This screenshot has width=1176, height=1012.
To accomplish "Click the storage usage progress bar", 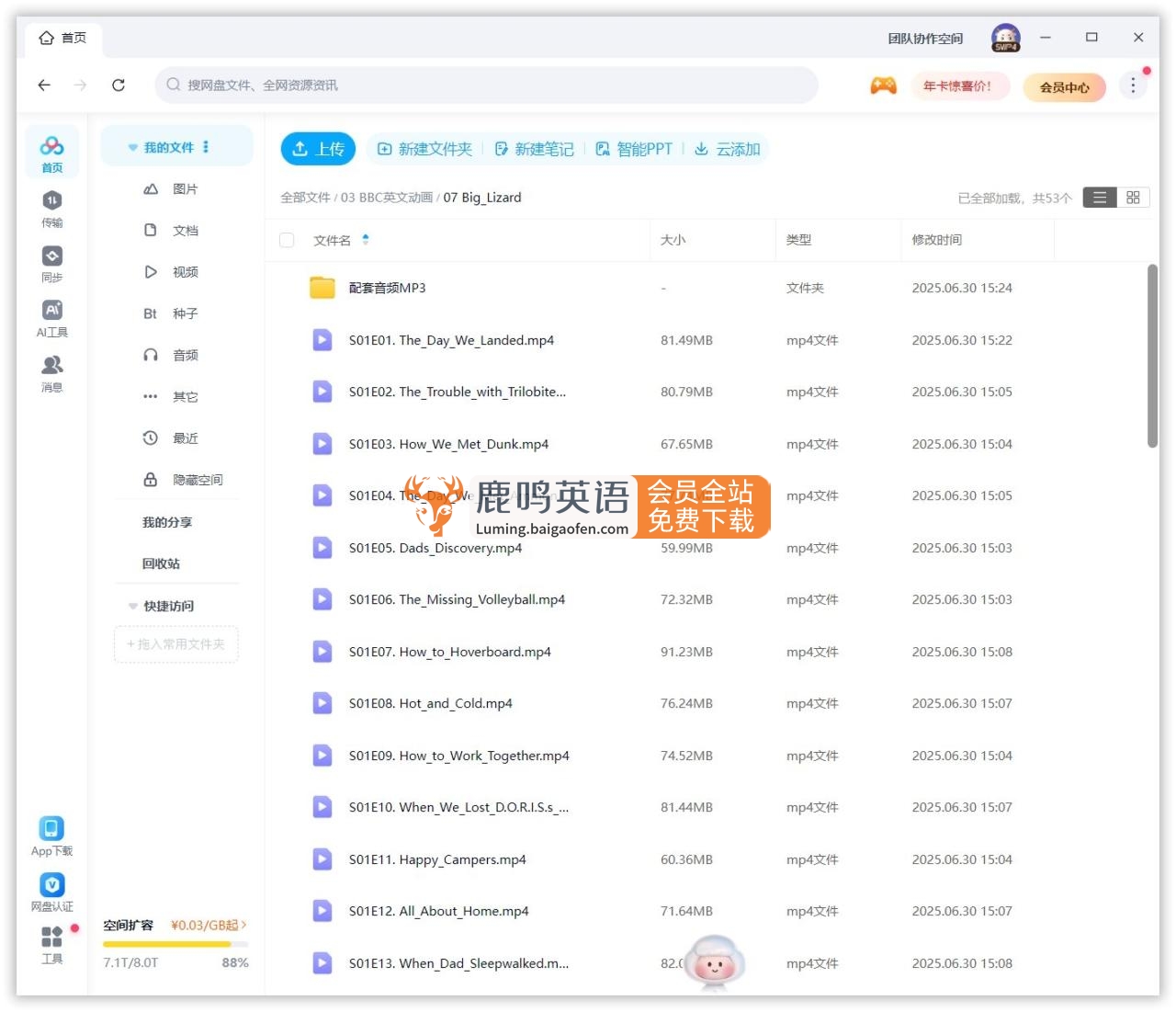I will click(175, 943).
